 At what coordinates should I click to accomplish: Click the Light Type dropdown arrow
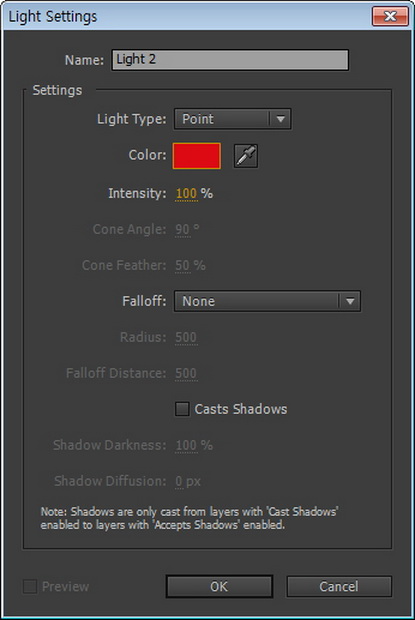pyautogui.click(x=280, y=119)
